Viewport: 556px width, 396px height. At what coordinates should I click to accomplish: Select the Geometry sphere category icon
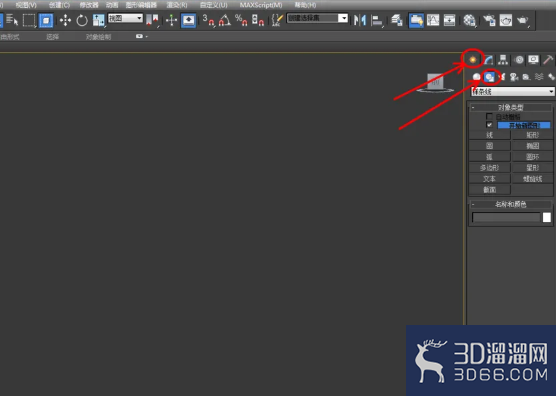tap(476, 77)
